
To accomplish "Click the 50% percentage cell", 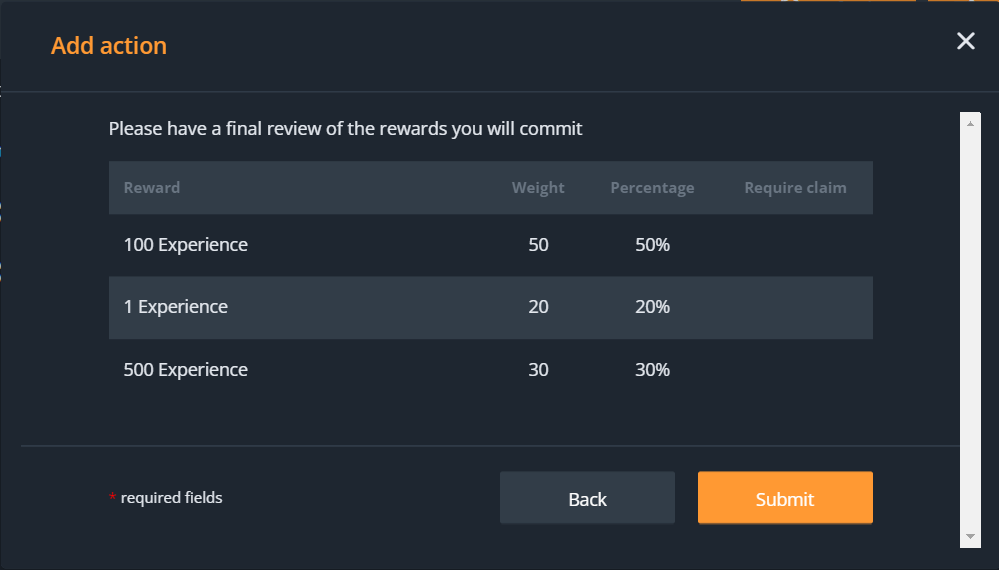I will click(x=652, y=245).
